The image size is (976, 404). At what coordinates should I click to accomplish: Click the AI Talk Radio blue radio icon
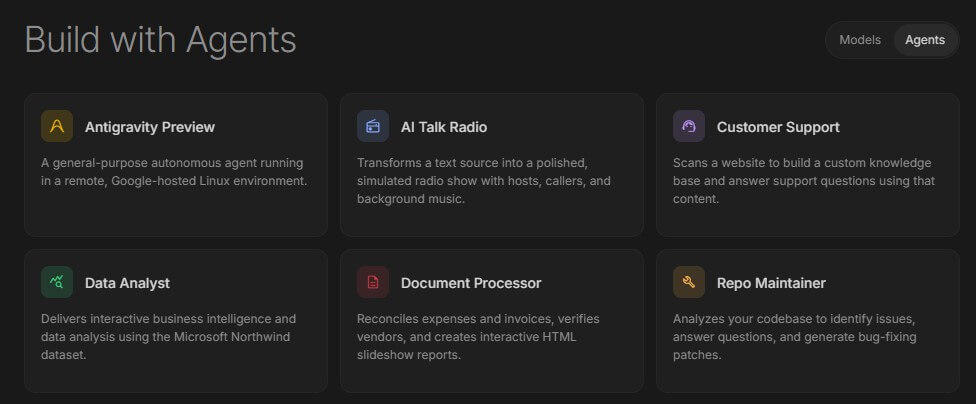click(x=373, y=126)
